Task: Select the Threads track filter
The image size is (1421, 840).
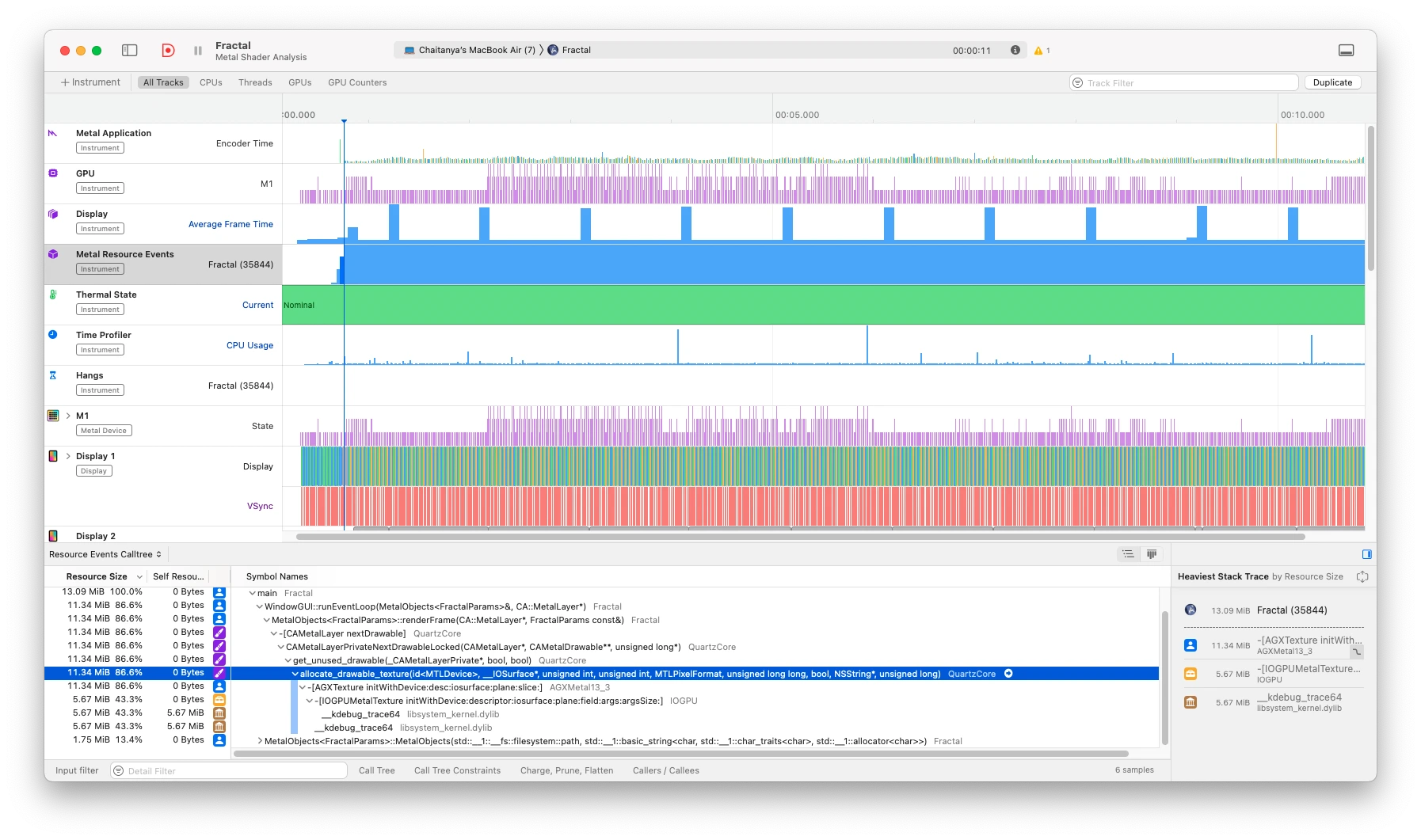Action: pyautogui.click(x=255, y=82)
